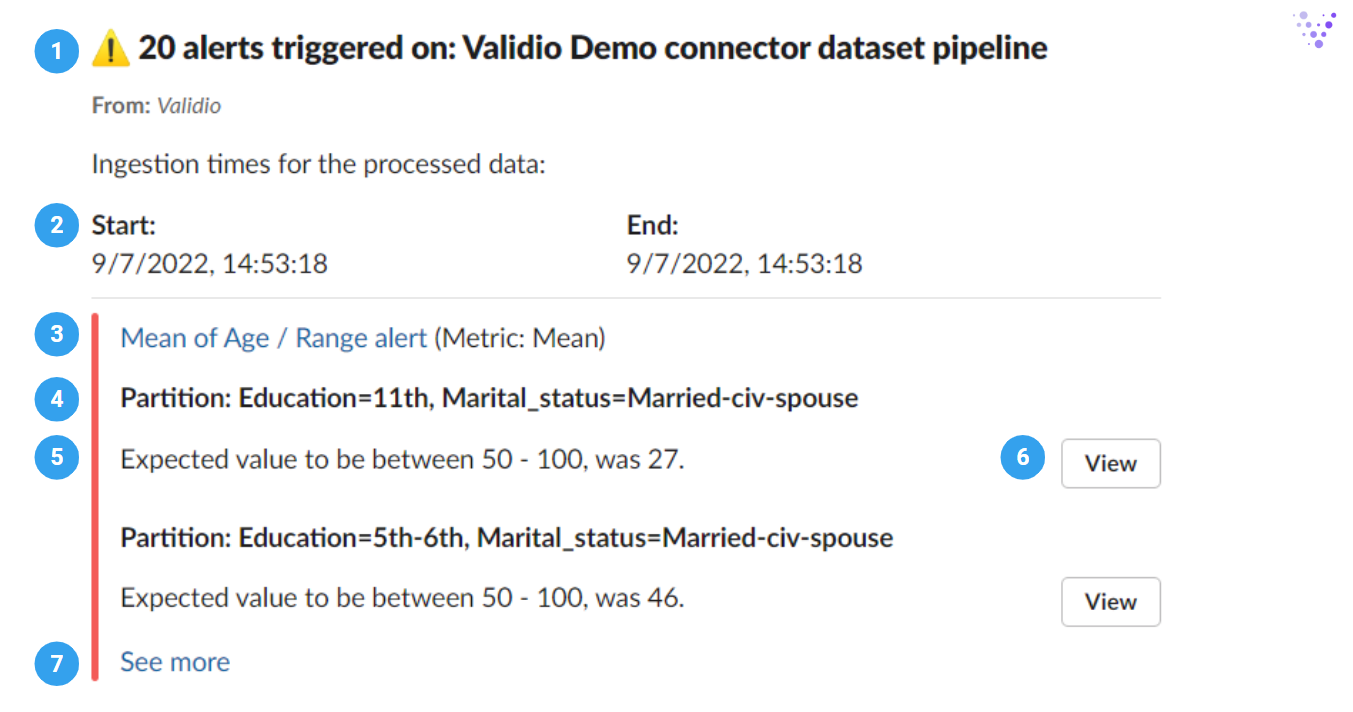Viewport: 1353px width, 712px height.
Task: Click the red vertical alert severity bar
Action: click(95, 498)
